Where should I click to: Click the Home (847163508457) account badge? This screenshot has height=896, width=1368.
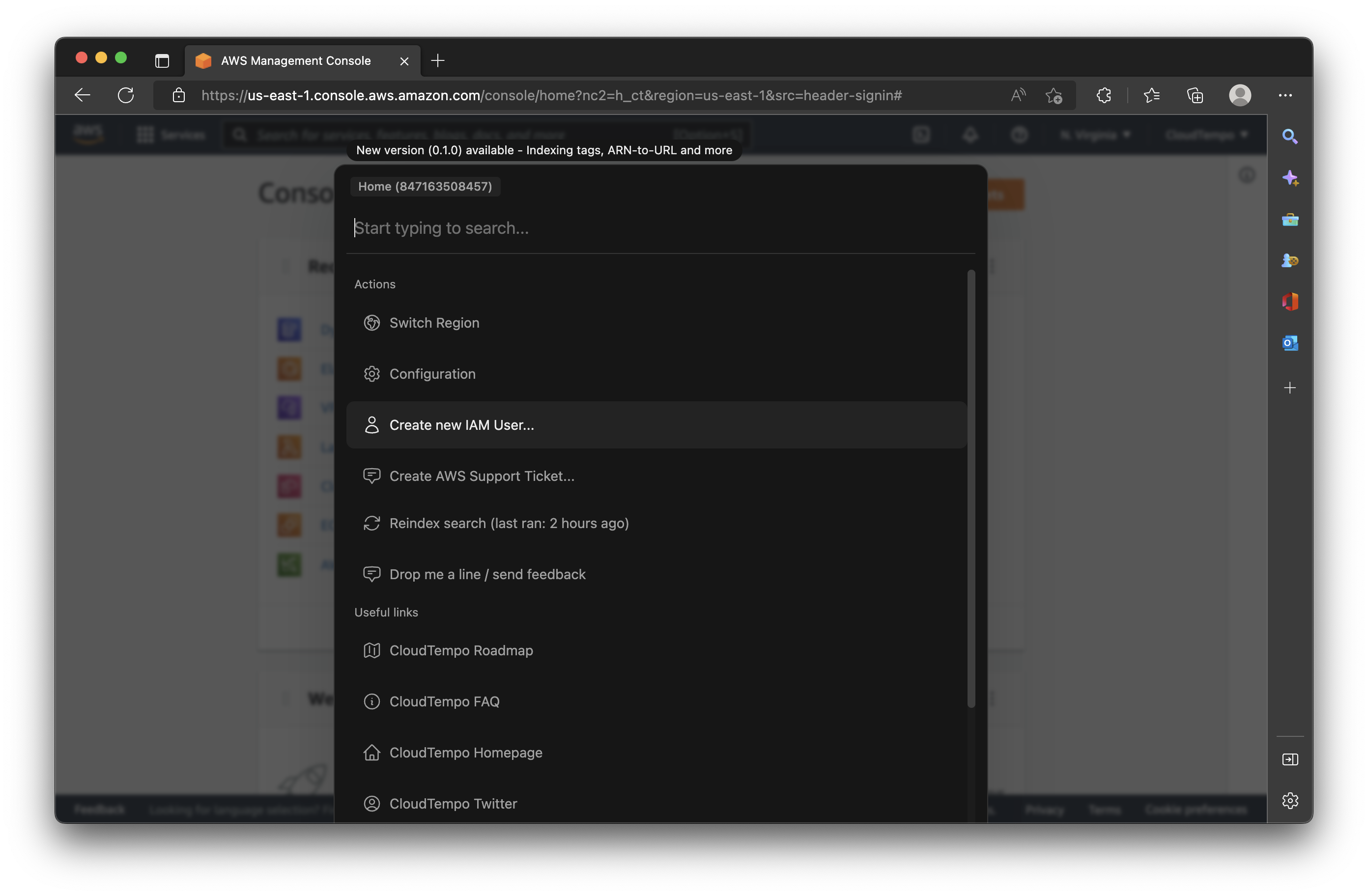coord(425,186)
